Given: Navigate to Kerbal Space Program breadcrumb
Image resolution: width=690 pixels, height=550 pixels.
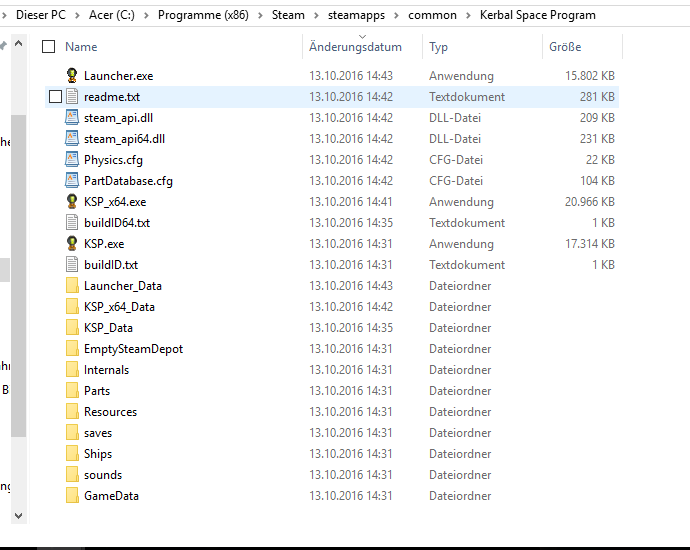Looking at the screenshot, I should pos(537,15).
